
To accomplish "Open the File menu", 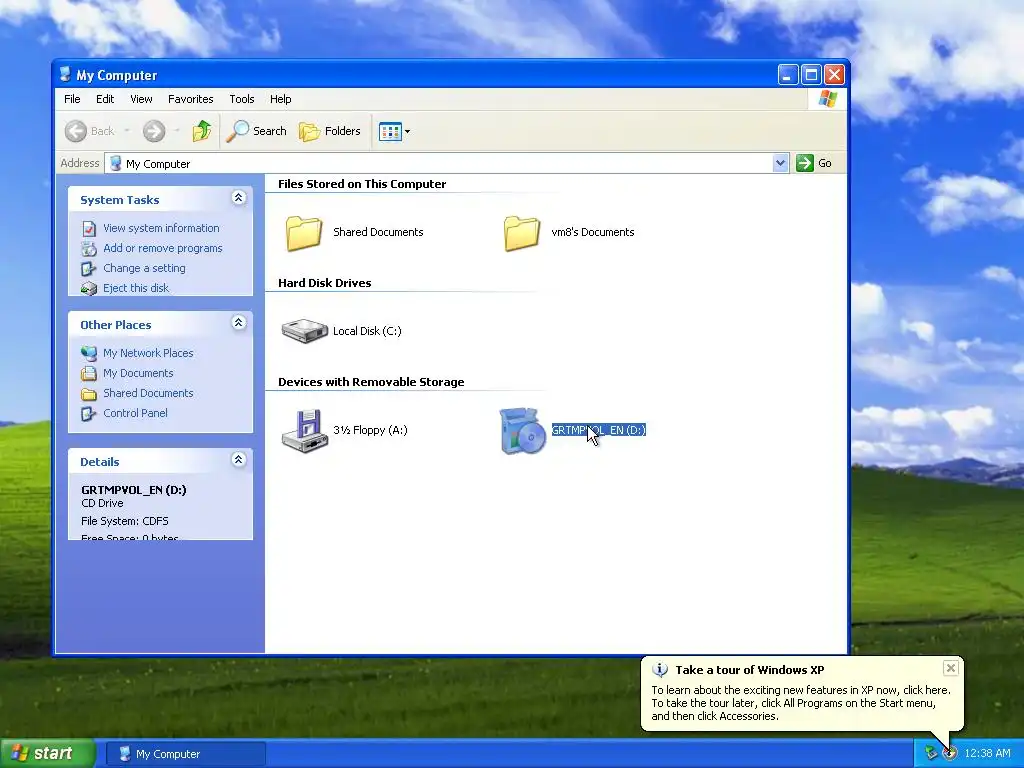I will (72, 99).
